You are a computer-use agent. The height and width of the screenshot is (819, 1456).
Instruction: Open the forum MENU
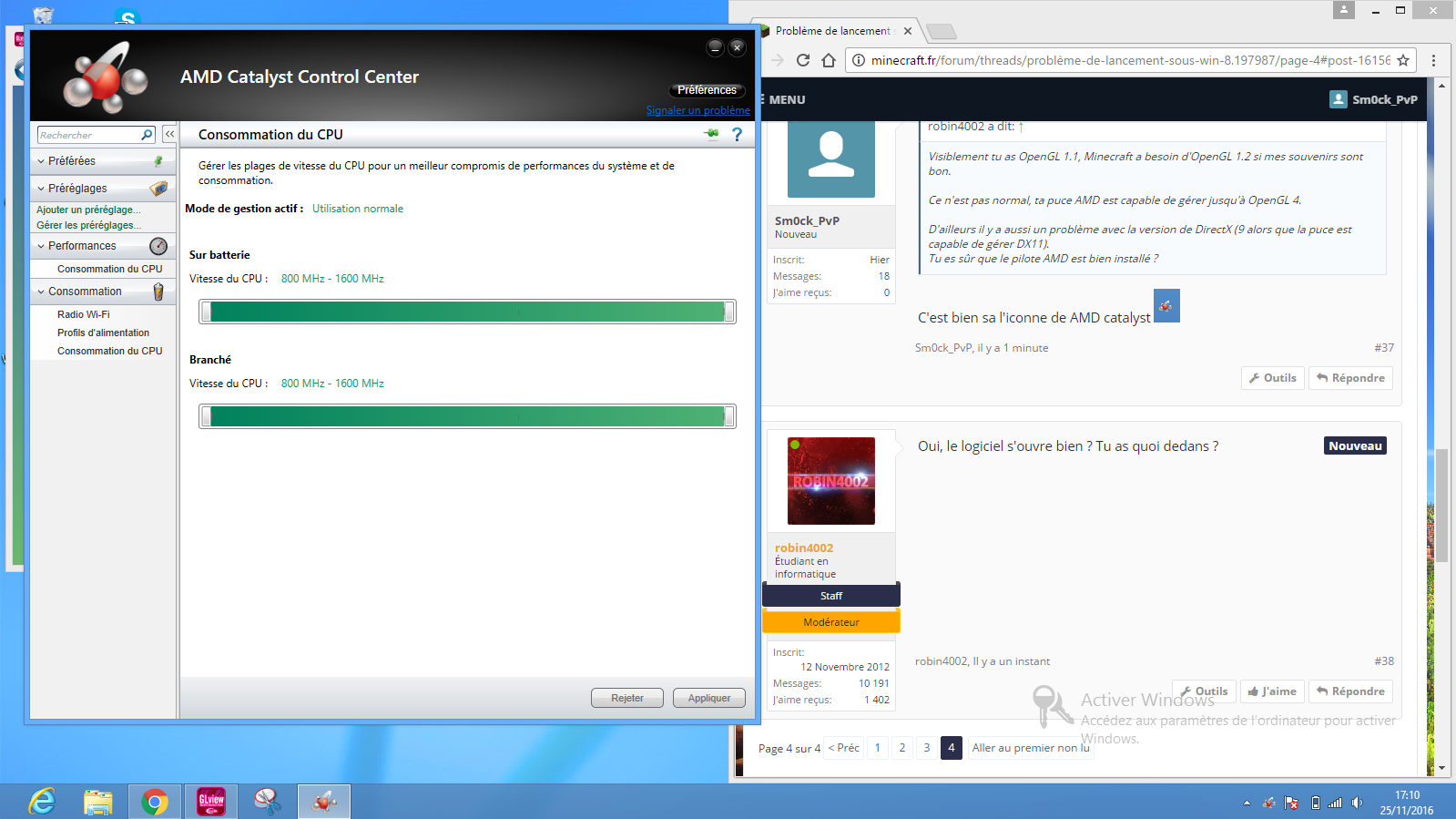[784, 100]
